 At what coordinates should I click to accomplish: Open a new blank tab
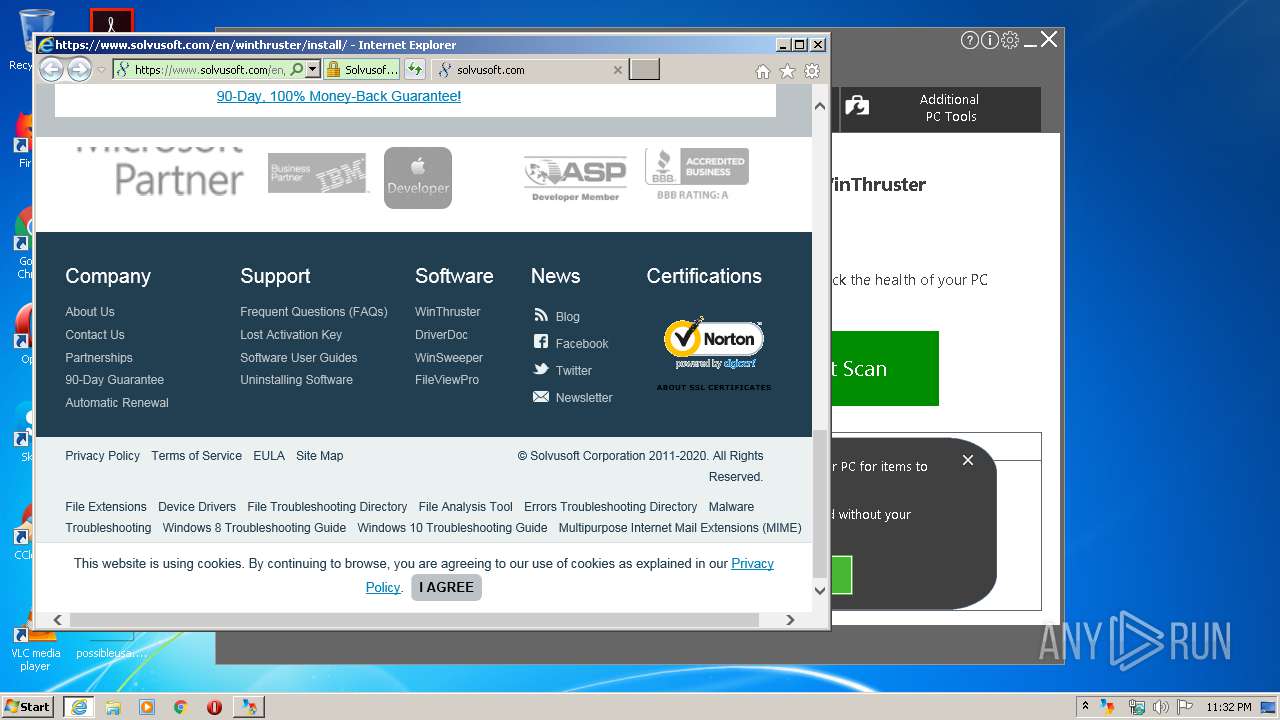644,69
